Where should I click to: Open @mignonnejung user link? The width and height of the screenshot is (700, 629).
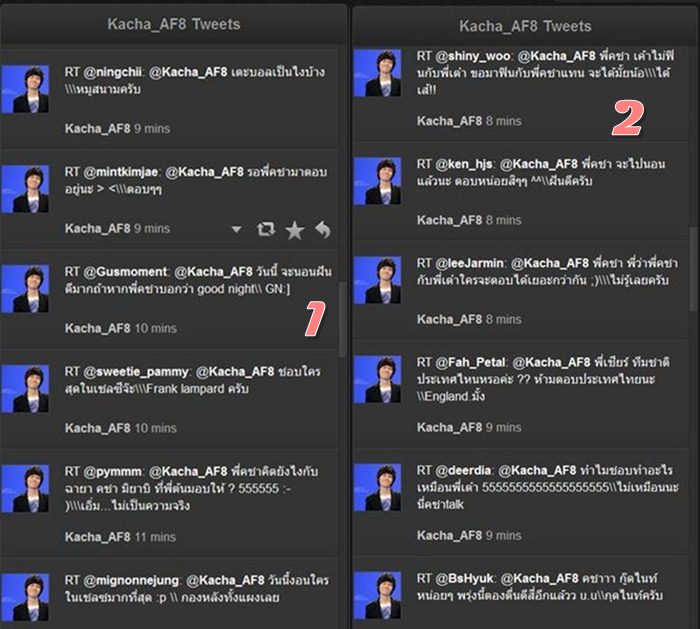[131, 580]
